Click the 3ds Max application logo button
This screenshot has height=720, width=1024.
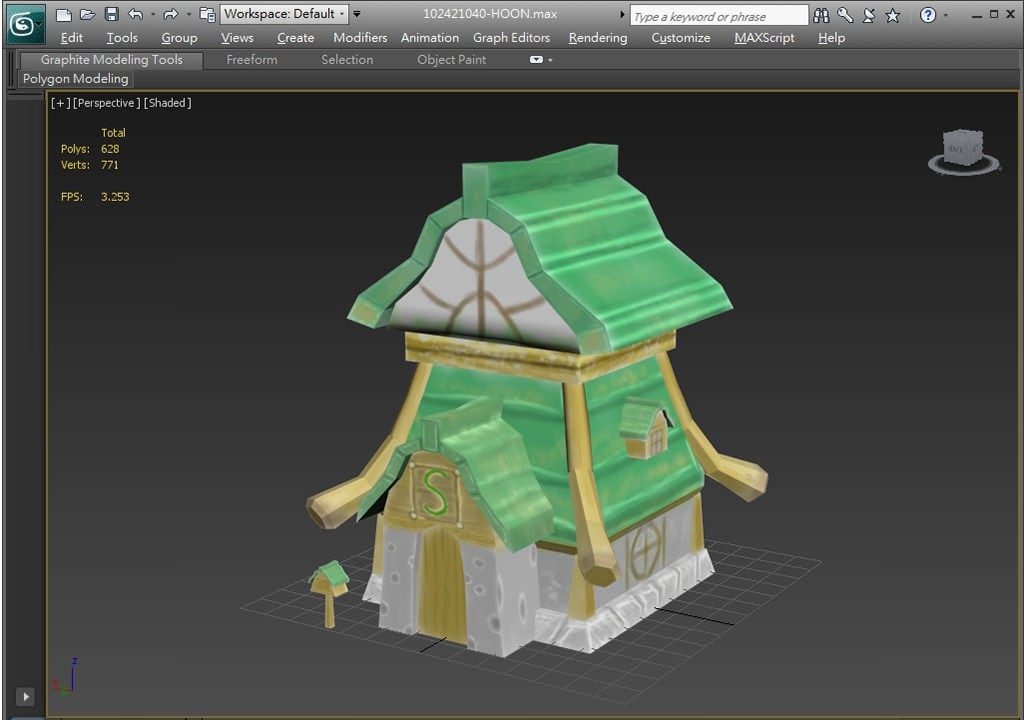24,23
